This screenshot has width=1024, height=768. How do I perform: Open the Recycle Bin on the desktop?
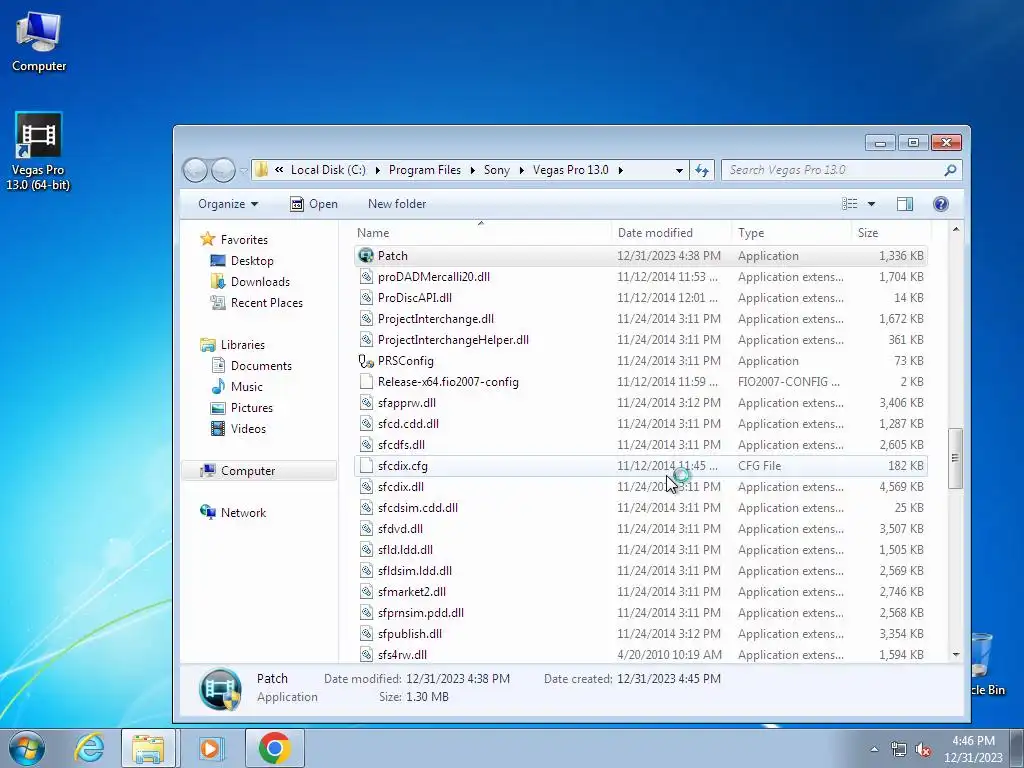987,665
